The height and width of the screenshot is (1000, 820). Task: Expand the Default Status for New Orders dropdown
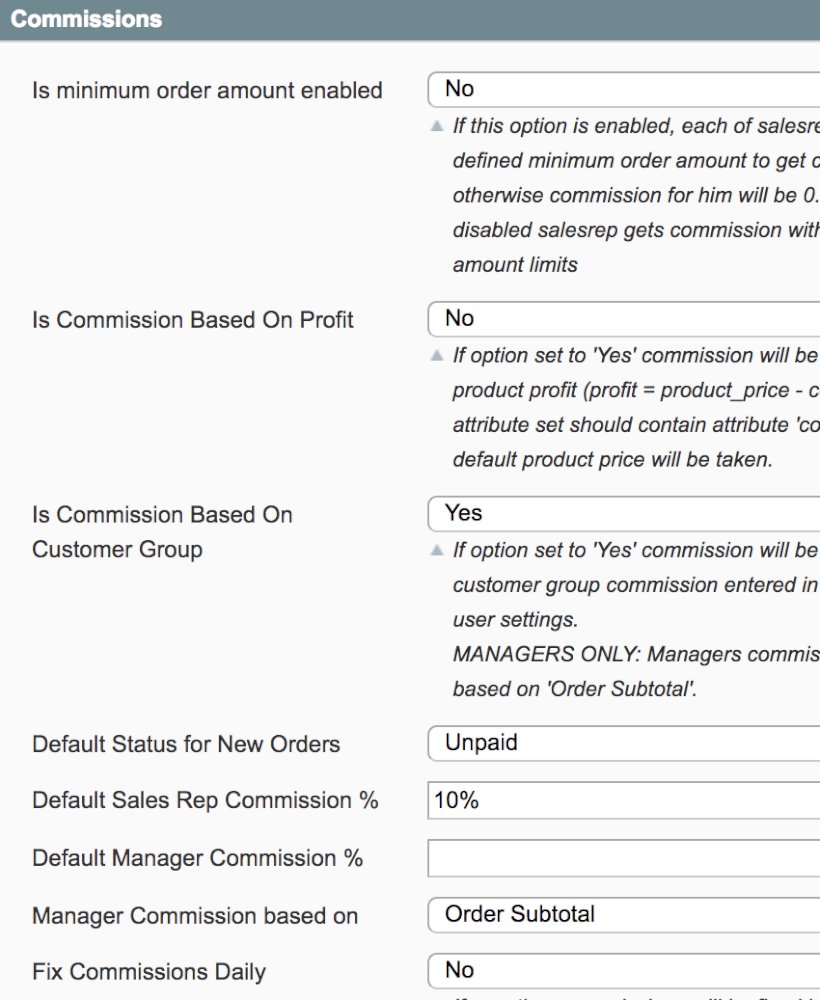pos(623,743)
